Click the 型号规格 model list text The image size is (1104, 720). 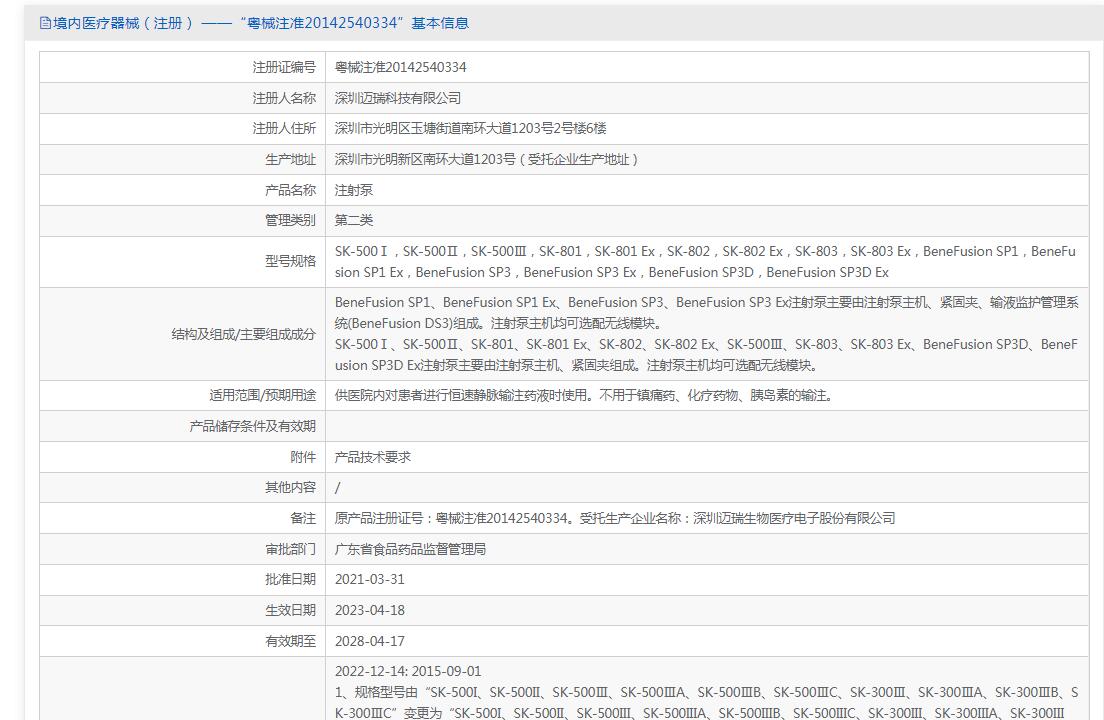pyautogui.click(x=705, y=262)
